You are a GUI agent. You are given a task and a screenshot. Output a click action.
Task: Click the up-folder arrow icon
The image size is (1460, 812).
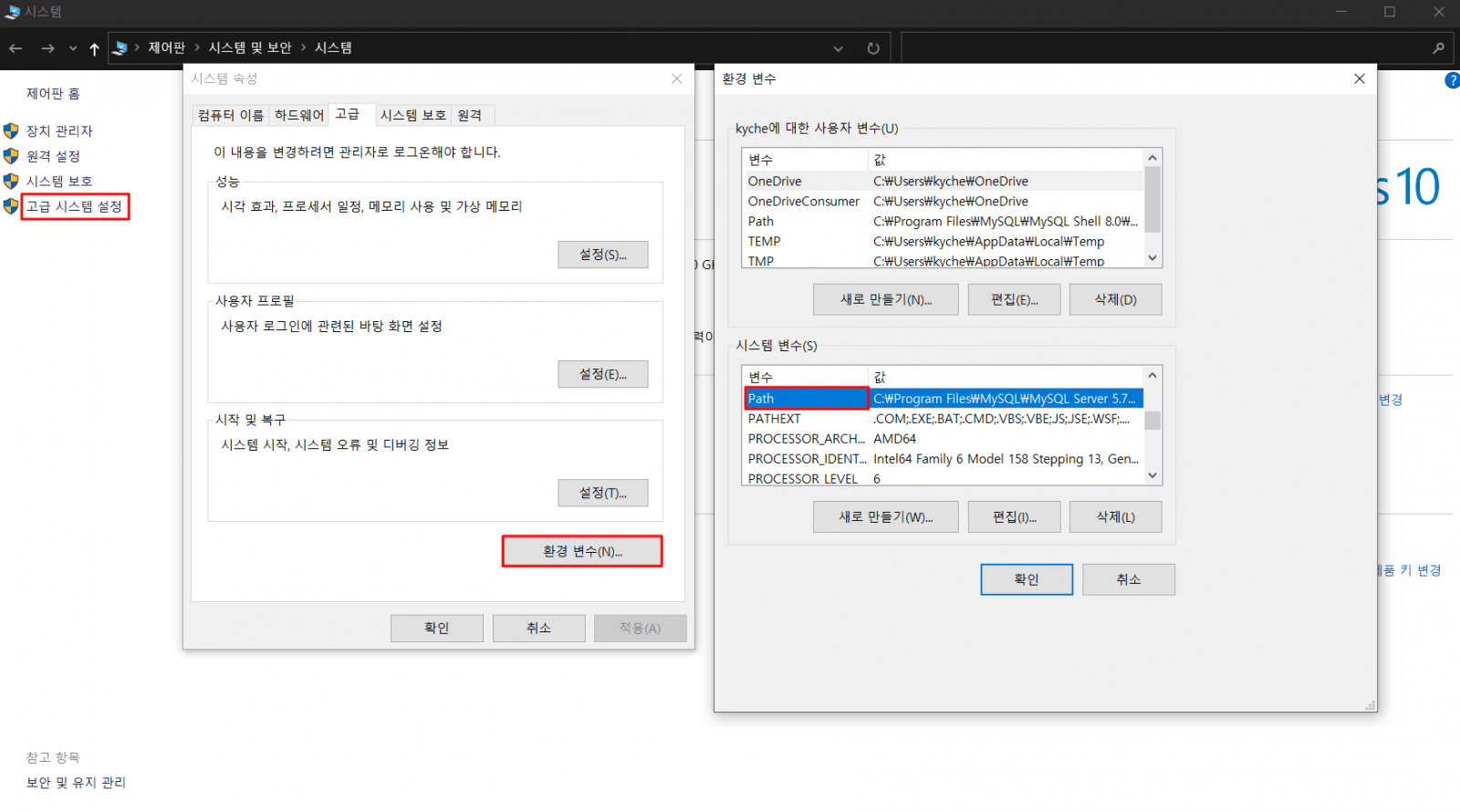click(94, 48)
